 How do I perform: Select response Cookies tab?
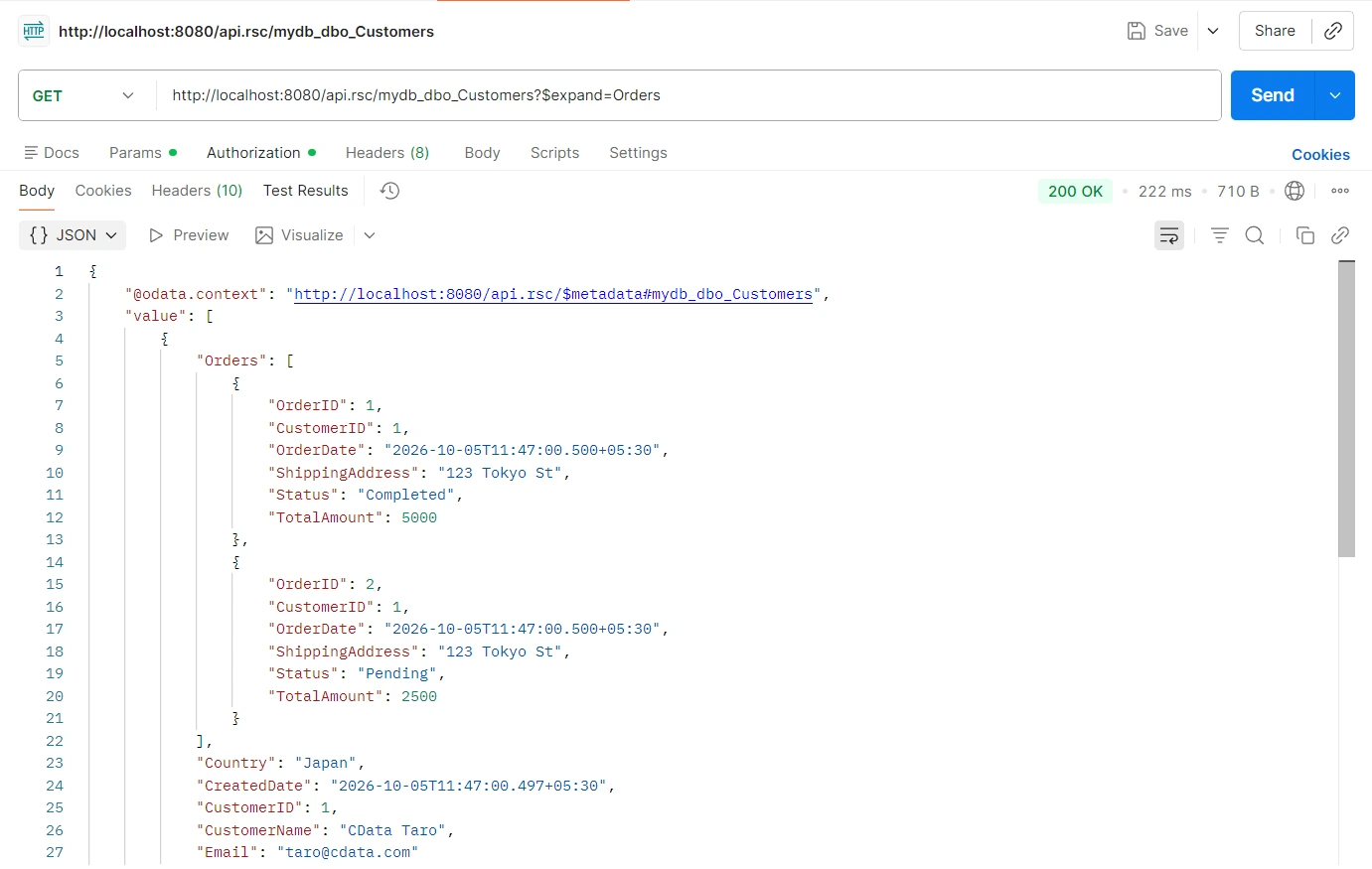pos(103,191)
